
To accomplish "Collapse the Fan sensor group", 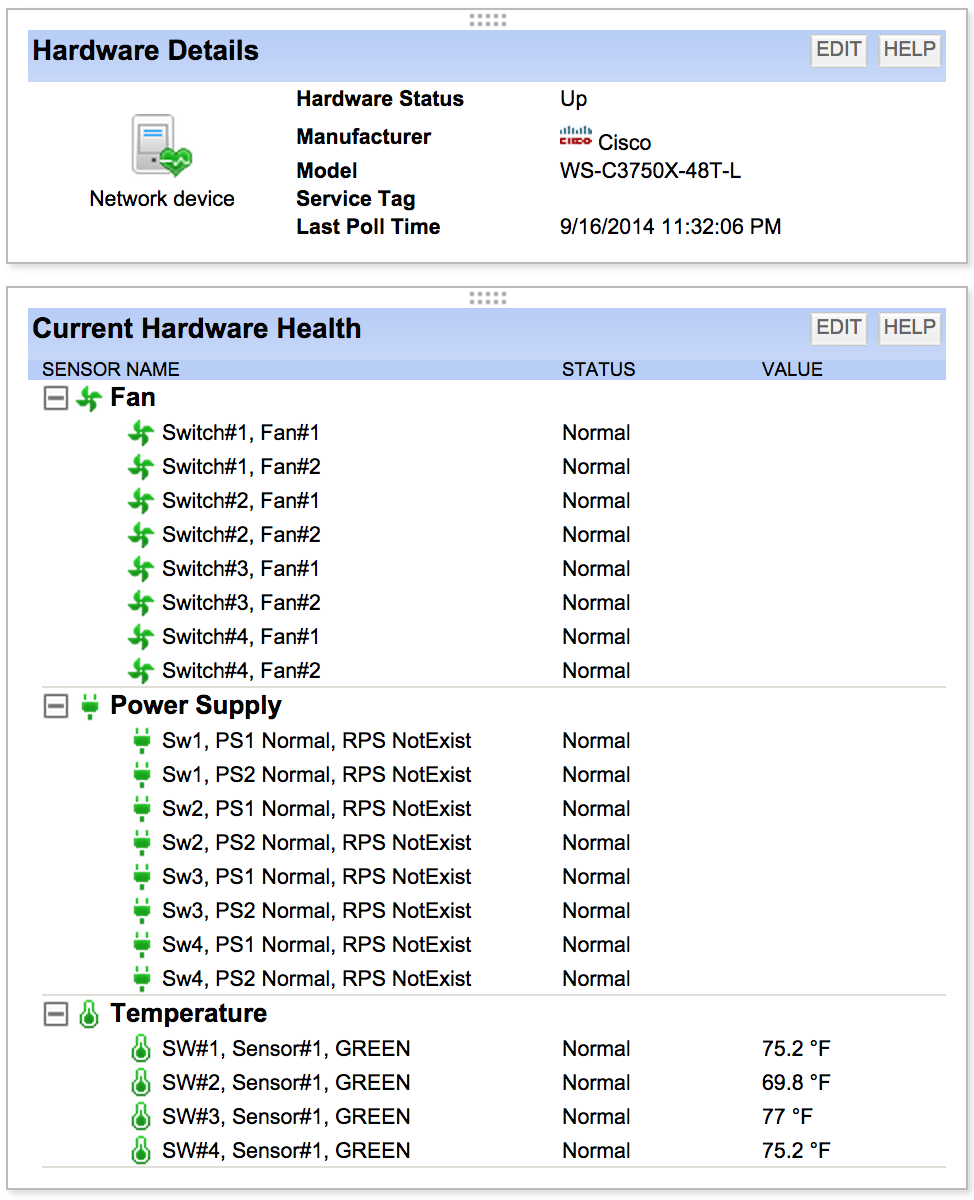I will [x=55, y=397].
